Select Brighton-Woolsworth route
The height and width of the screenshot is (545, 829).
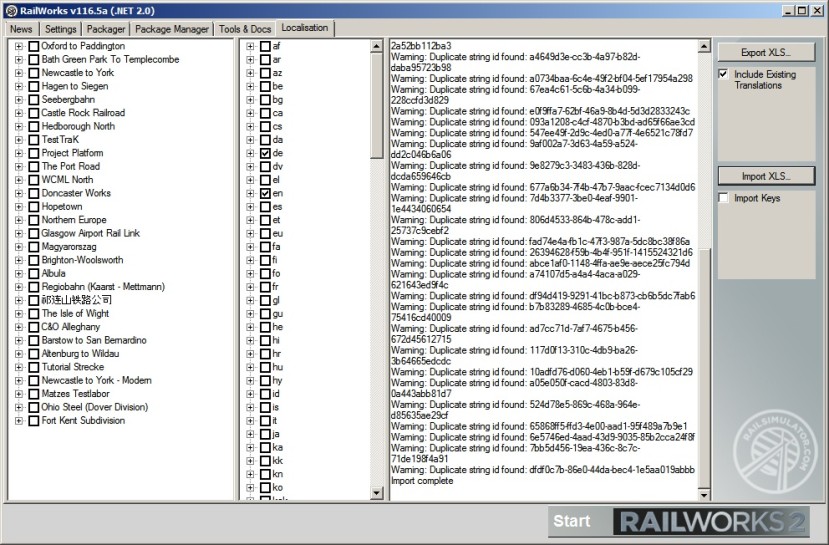tap(82, 260)
